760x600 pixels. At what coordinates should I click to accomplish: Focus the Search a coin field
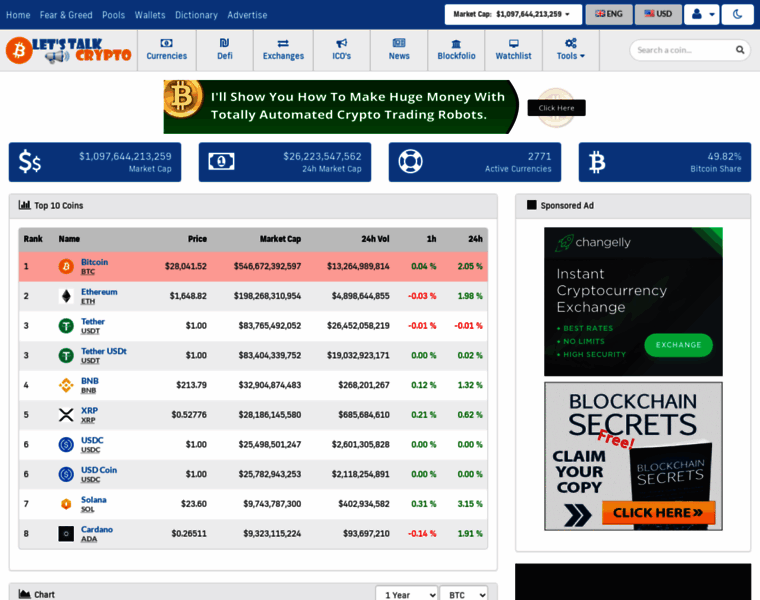(x=682, y=50)
